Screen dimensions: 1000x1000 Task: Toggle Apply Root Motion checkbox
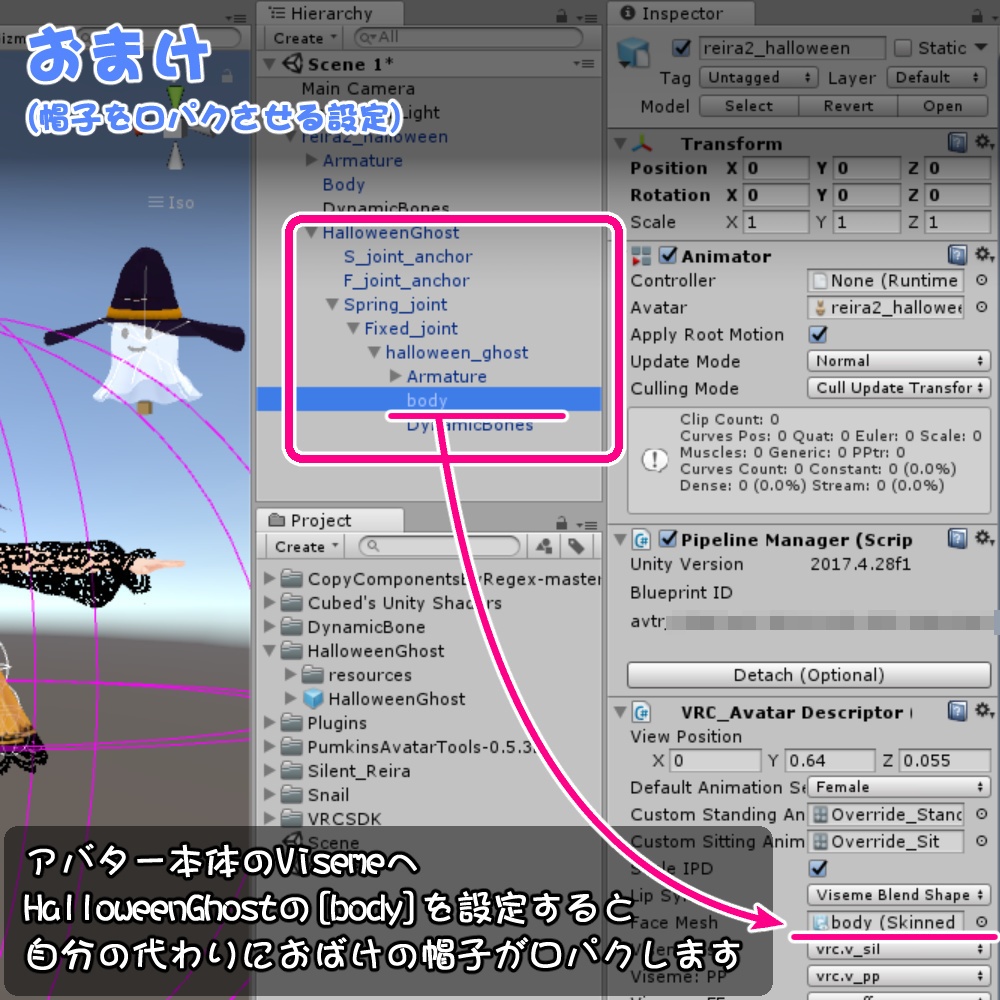[x=818, y=334]
